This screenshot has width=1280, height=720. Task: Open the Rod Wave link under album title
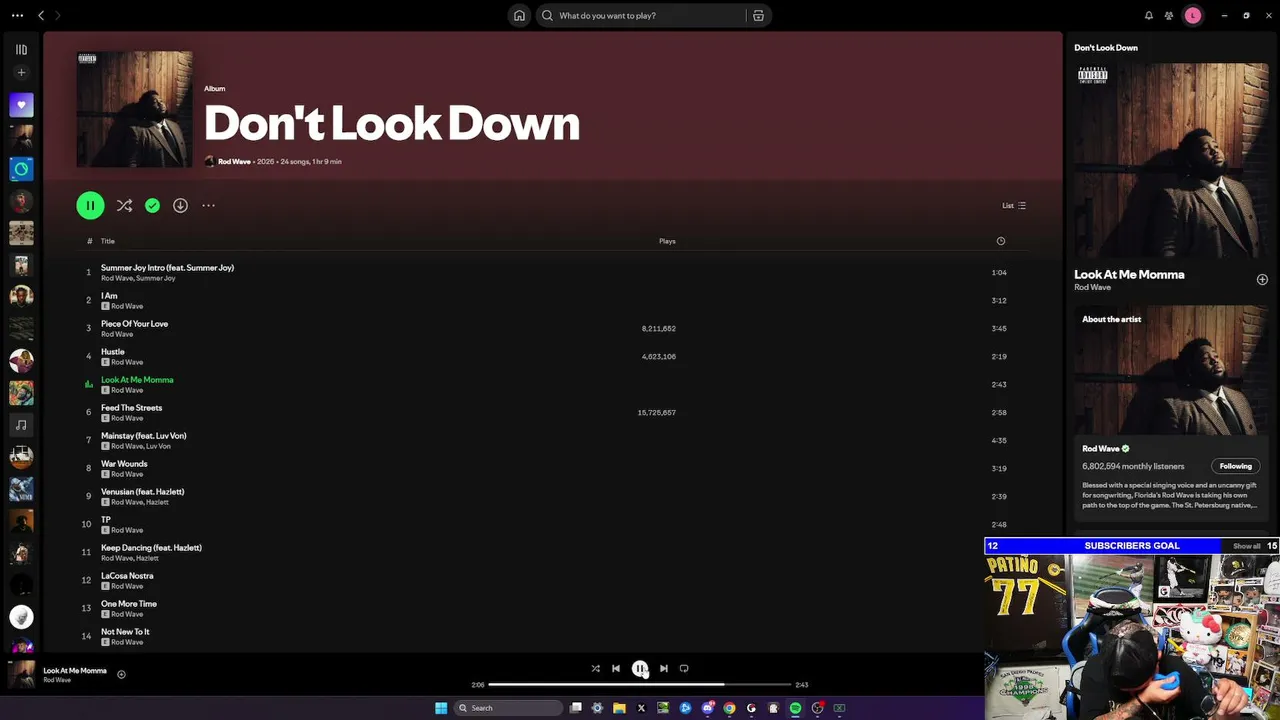pos(234,161)
